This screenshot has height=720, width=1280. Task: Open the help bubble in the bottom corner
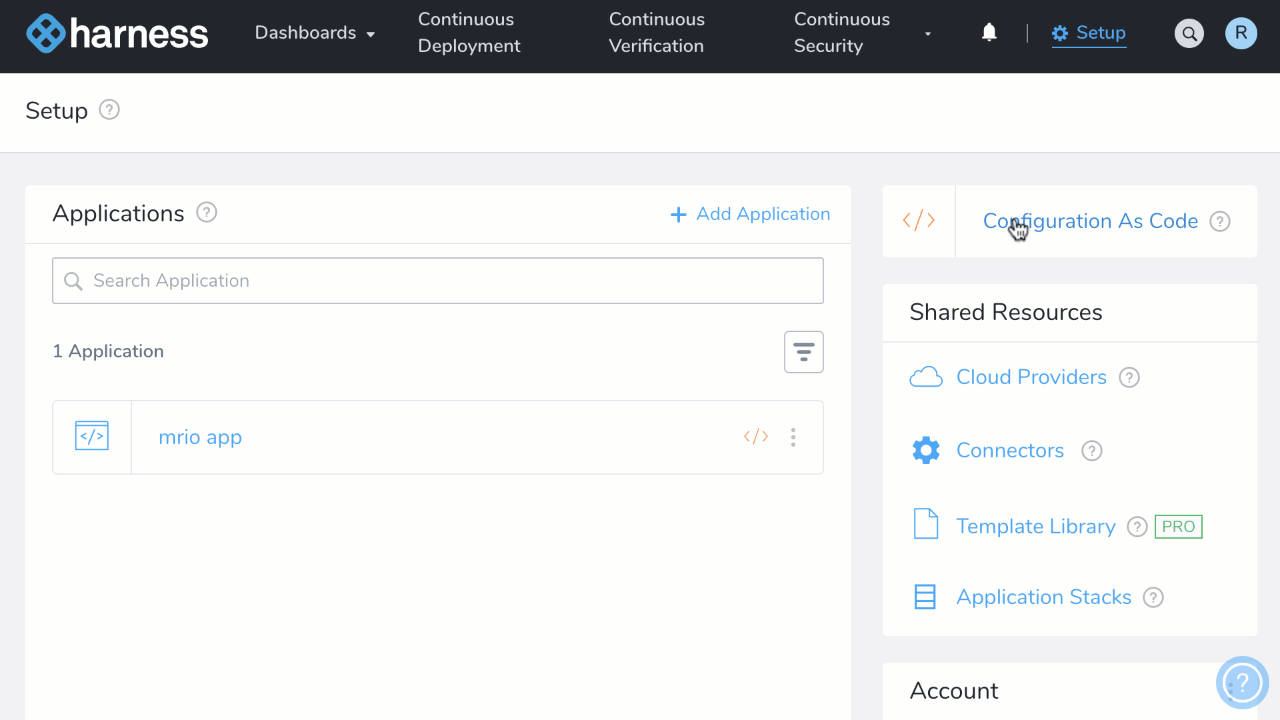pos(1242,683)
